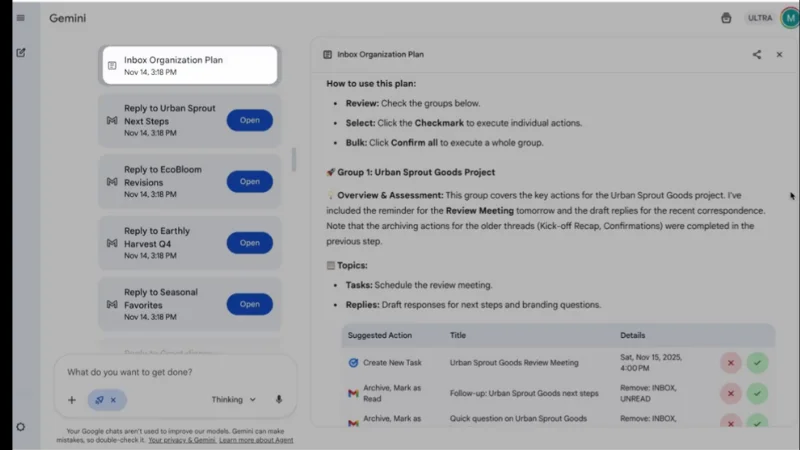Viewport: 800px width, 450px height.
Task: Click Tasks icon in Create New Task row
Action: click(x=353, y=363)
